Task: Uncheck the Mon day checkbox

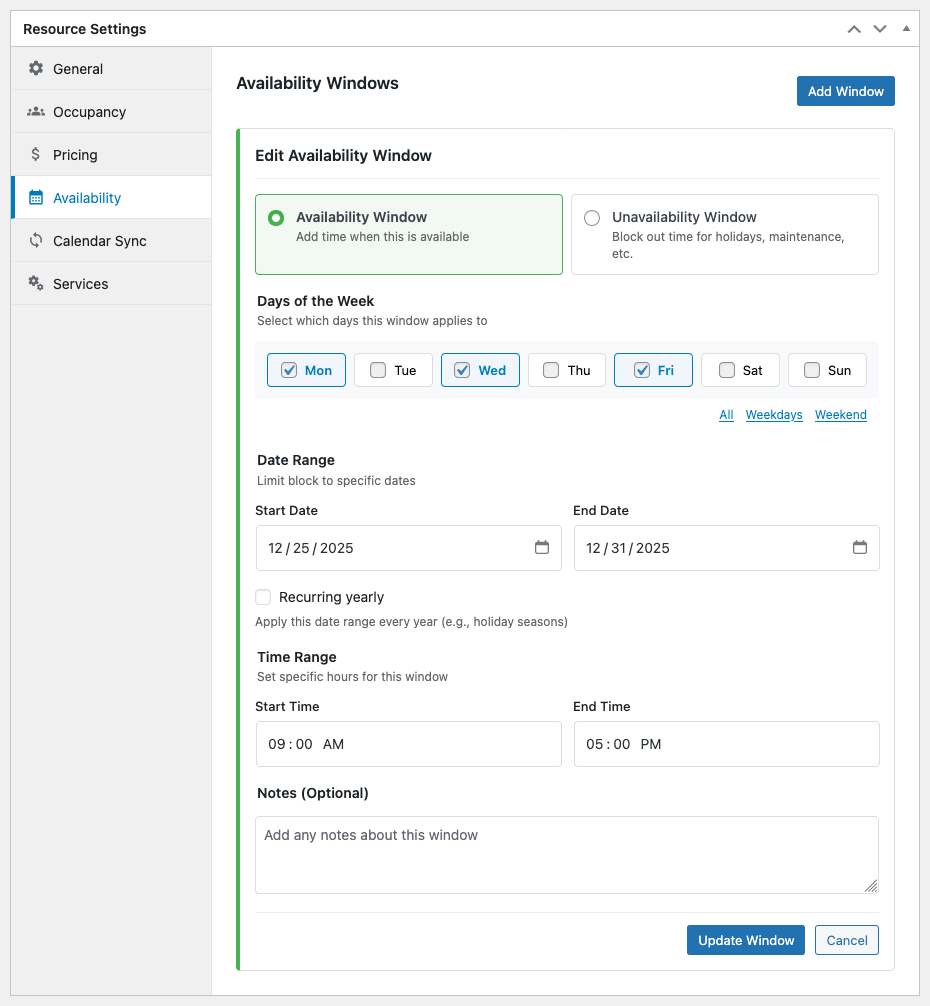Action: tap(289, 370)
